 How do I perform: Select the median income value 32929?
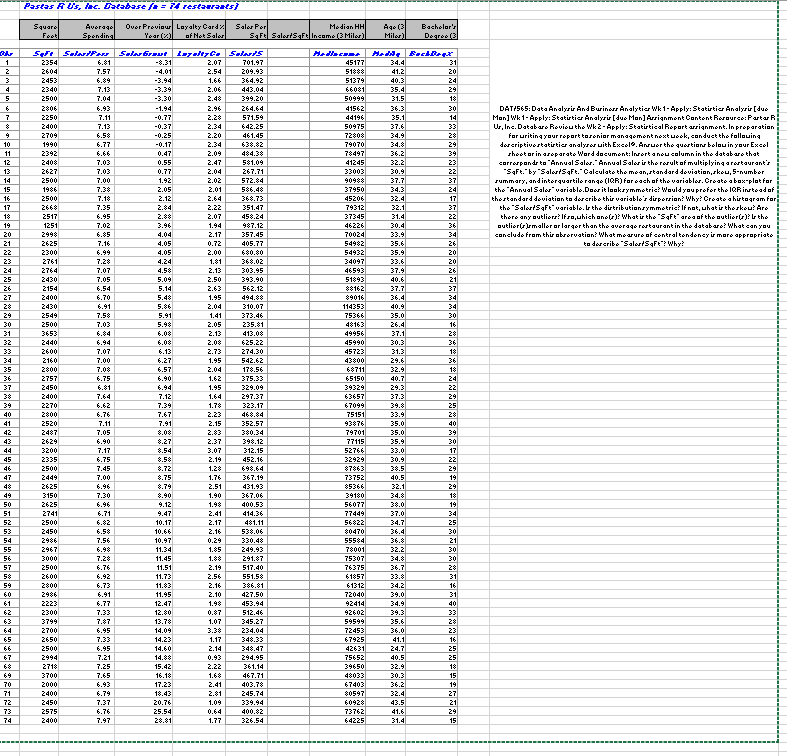click(355, 459)
